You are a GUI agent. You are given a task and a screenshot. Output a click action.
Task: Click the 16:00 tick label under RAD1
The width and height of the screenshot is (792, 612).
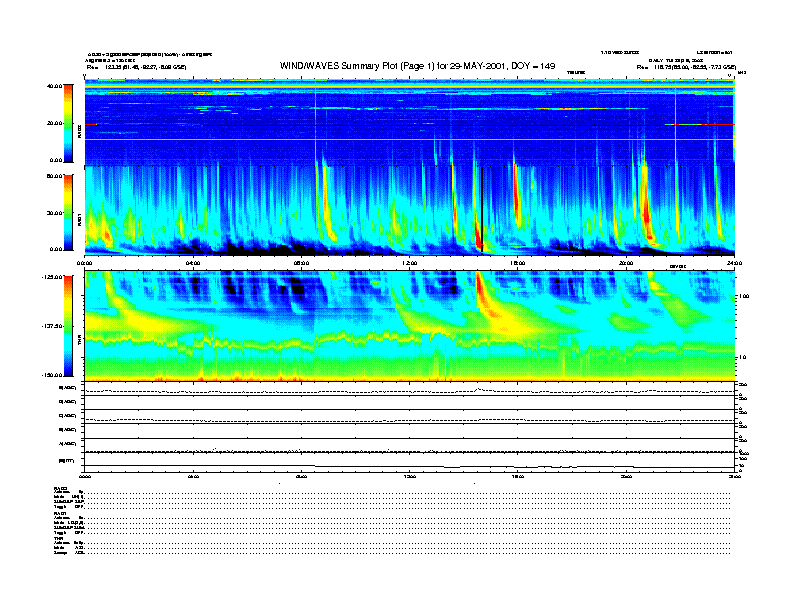point(518,263)
